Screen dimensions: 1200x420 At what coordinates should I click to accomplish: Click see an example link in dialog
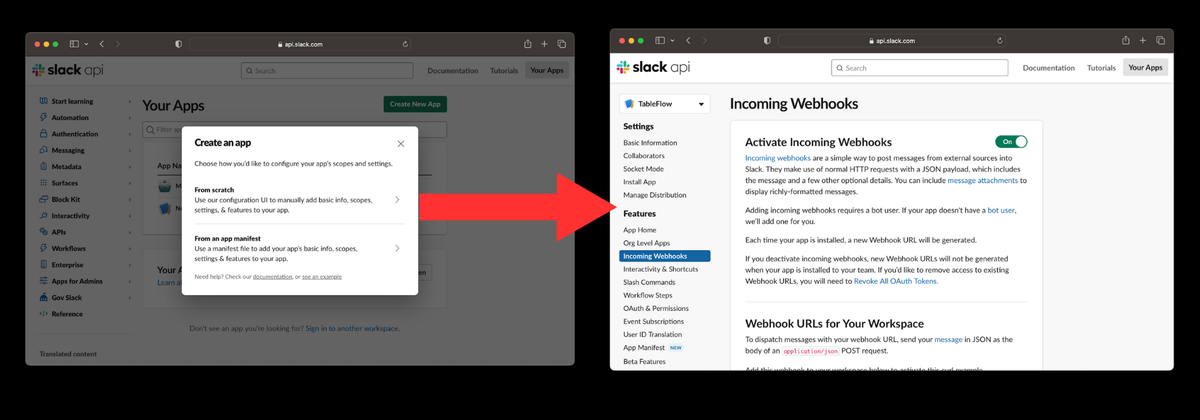pyautogui.click(x=322, y=276)
